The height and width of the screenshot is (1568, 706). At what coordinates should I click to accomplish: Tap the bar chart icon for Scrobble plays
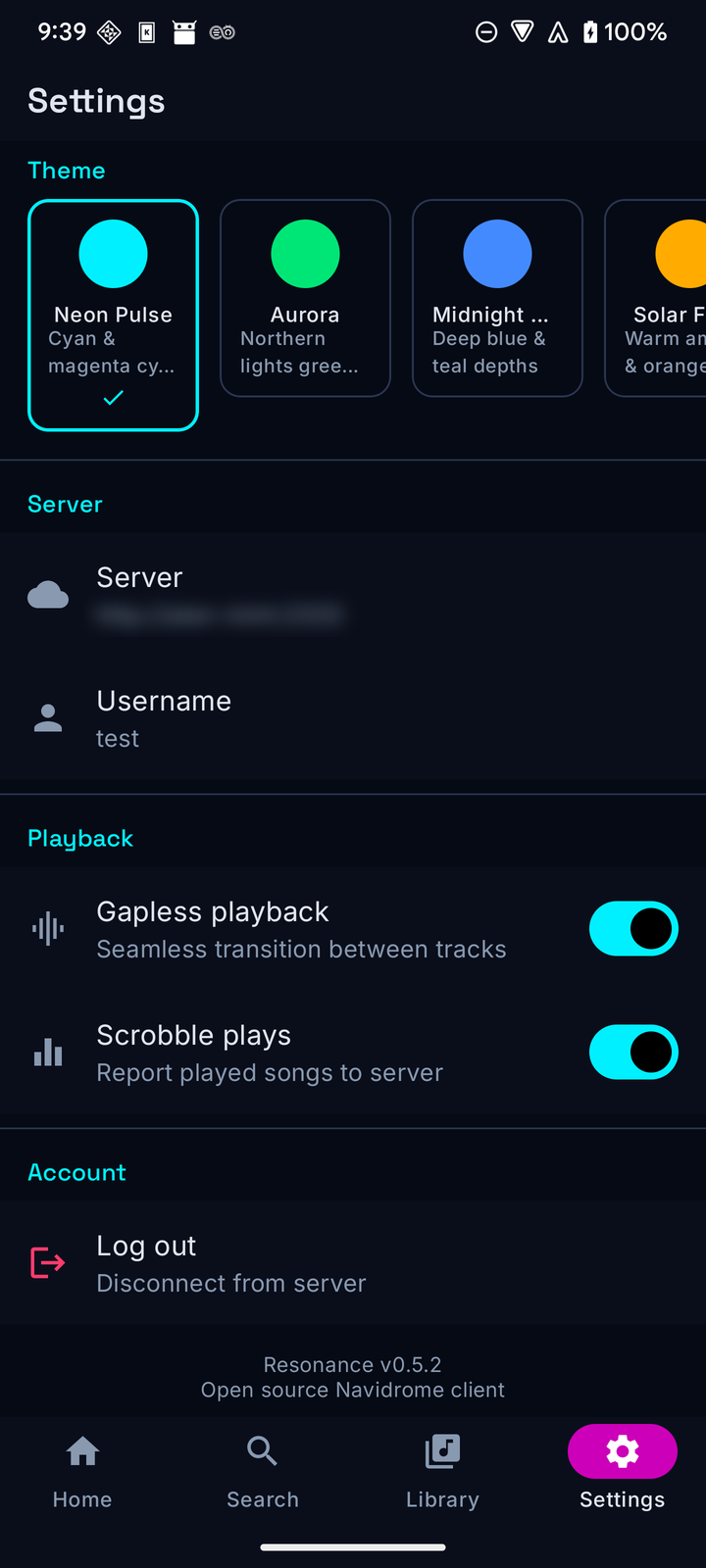point(48,1053)
